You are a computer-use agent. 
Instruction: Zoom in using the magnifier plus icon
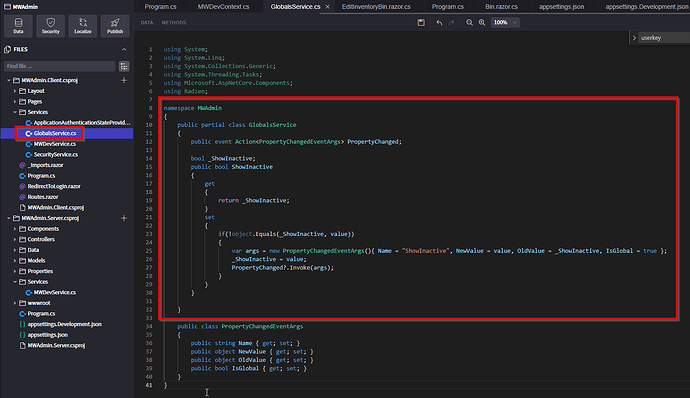(x=482, y=22)
